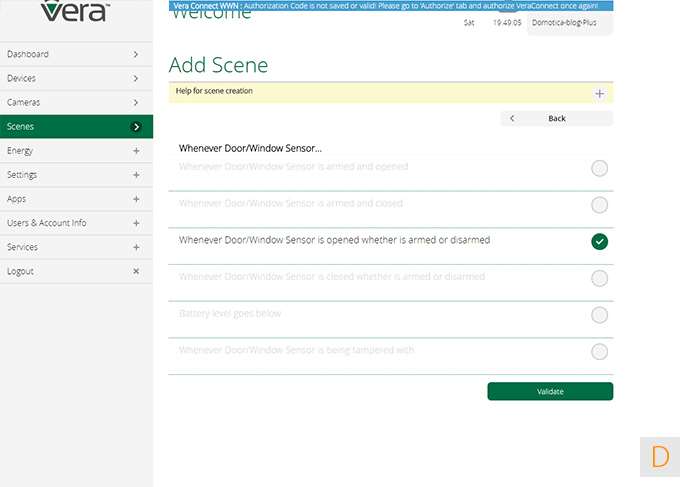Click the Back button

tap(557, 118)
